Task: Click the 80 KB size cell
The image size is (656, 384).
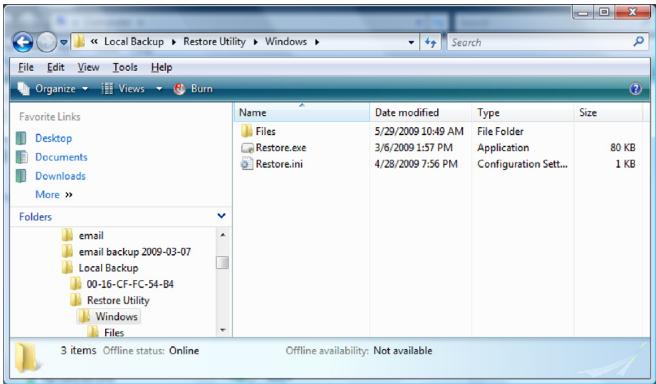Action: (x=623, y=148)
